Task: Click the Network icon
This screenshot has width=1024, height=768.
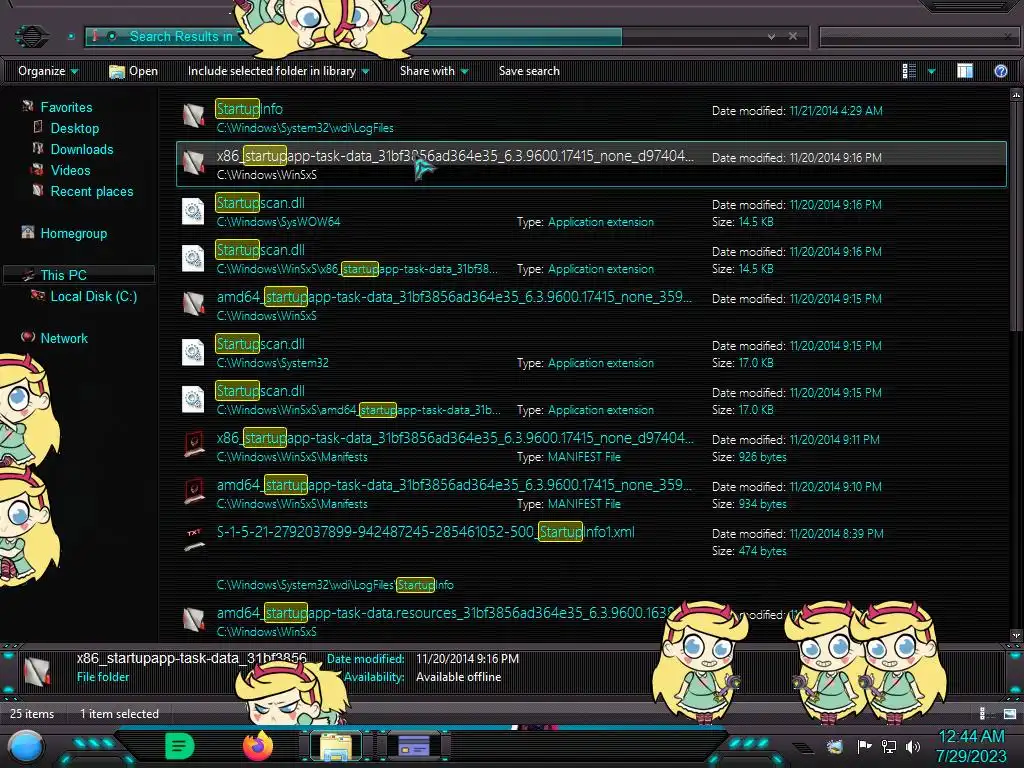Action: click(x=27, y=337)
